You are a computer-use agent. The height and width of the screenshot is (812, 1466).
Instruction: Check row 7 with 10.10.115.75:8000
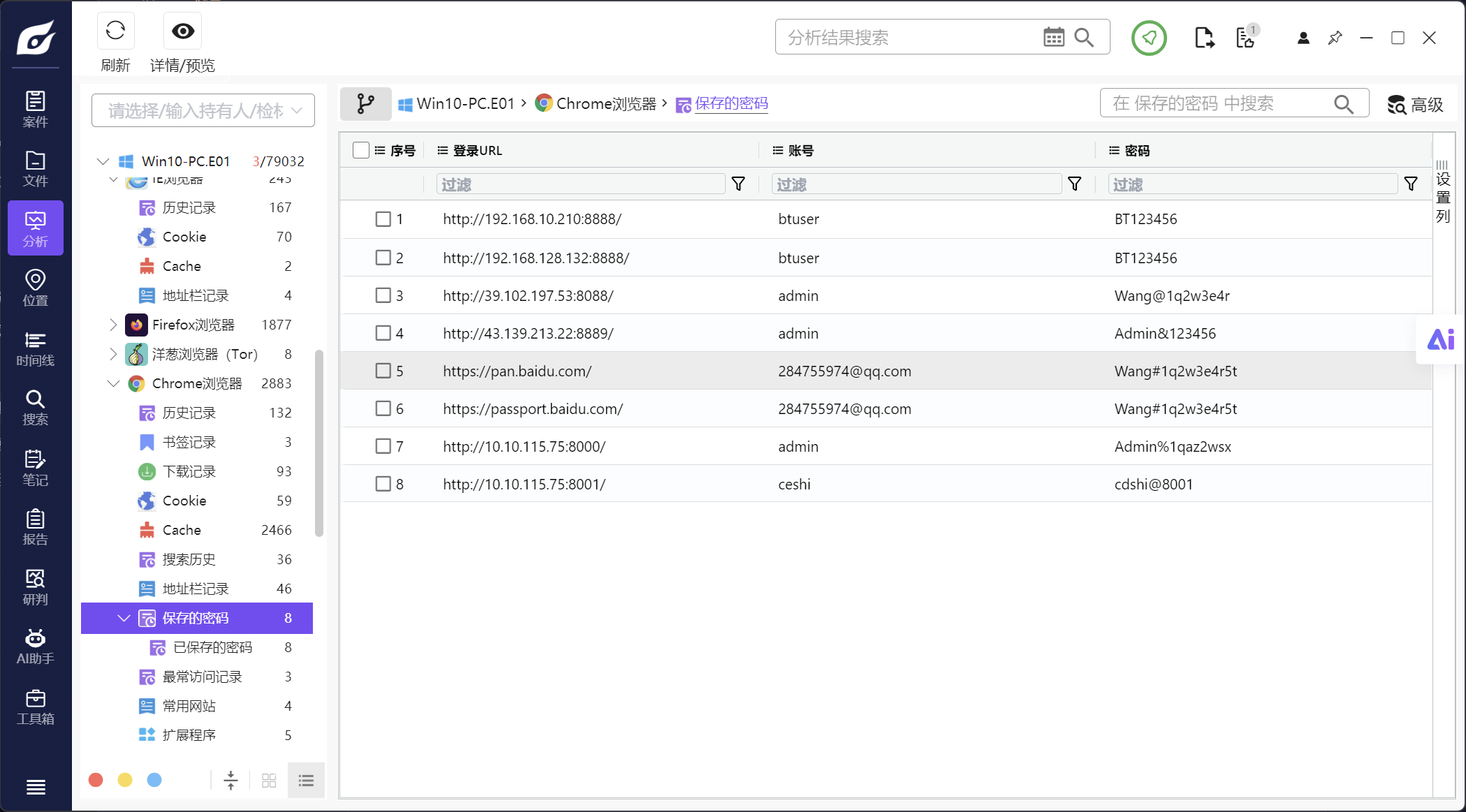pyautogui.click(x=383, y=446)
